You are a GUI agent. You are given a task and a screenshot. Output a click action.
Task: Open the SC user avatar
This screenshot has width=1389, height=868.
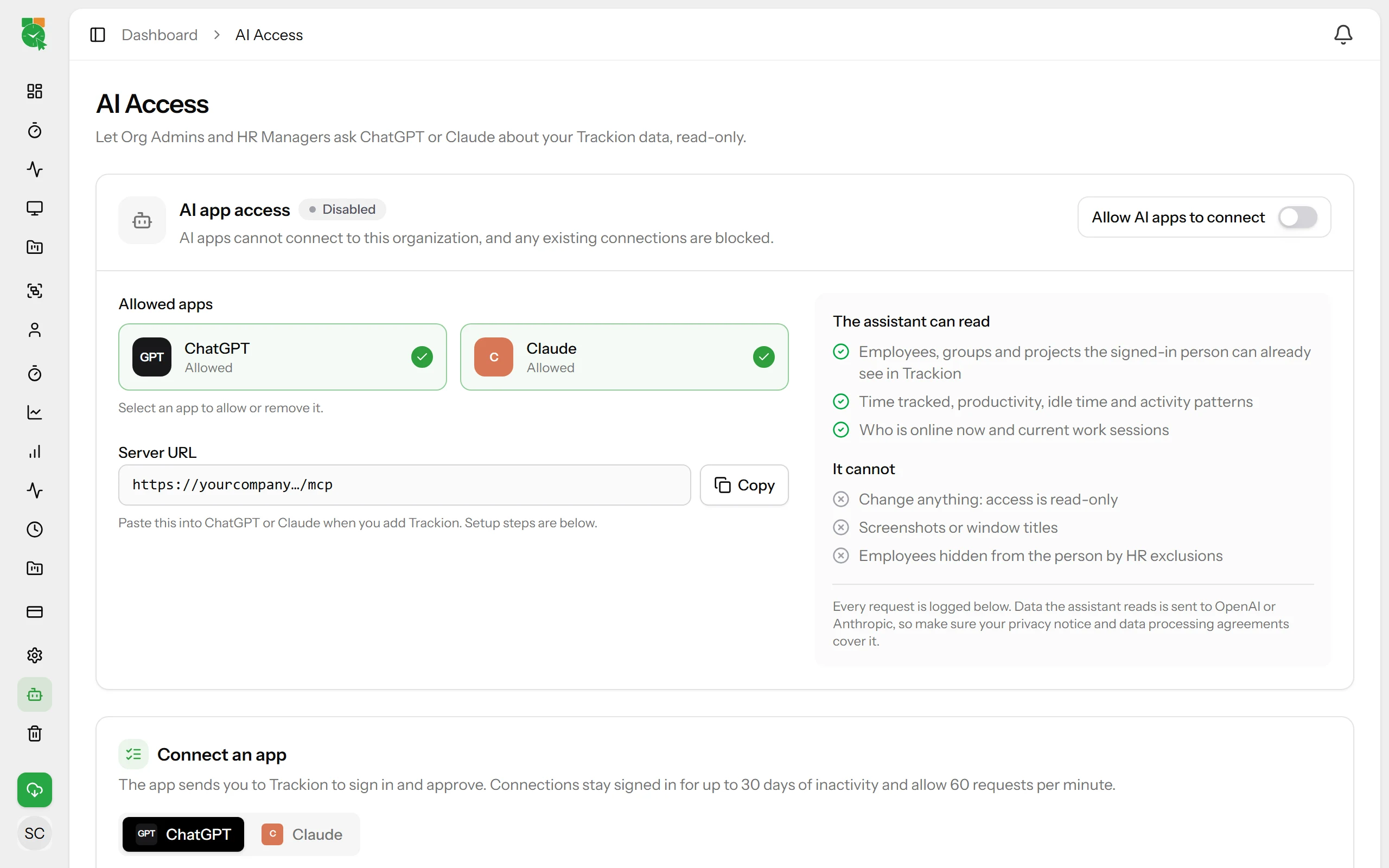[x=34, y=833]
